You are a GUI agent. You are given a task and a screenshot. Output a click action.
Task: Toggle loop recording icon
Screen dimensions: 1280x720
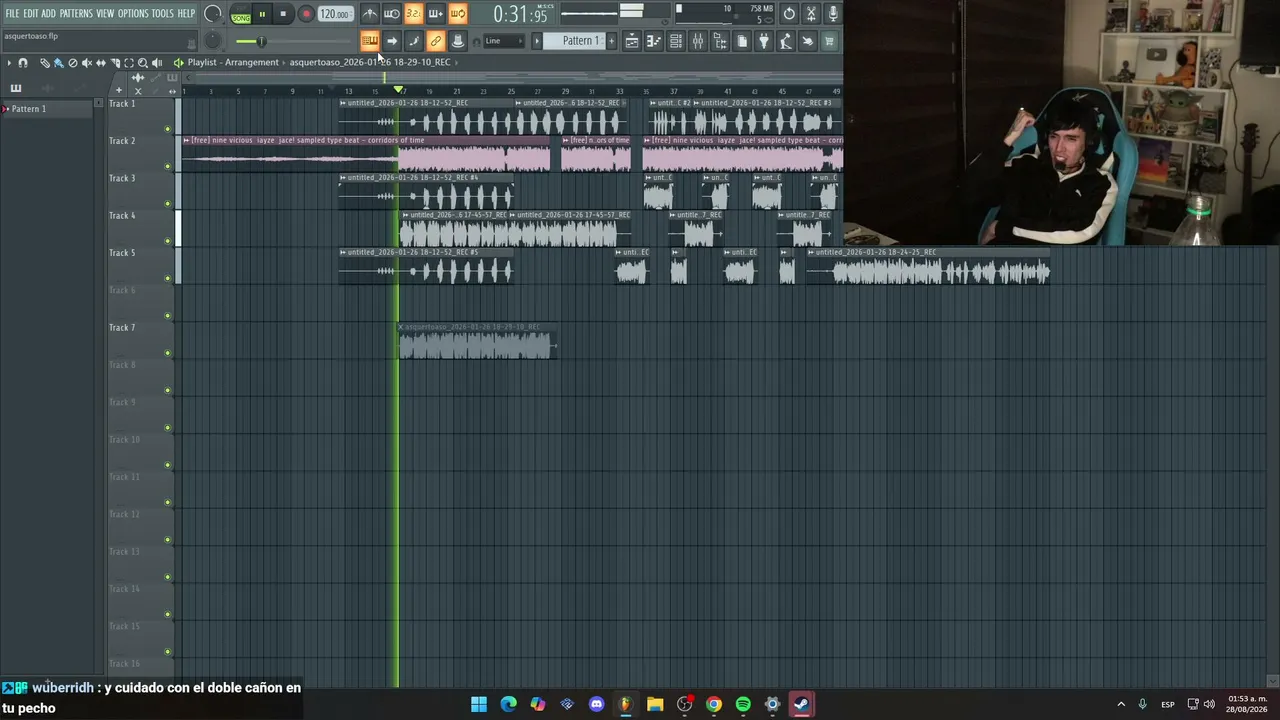tap(458, 14)
